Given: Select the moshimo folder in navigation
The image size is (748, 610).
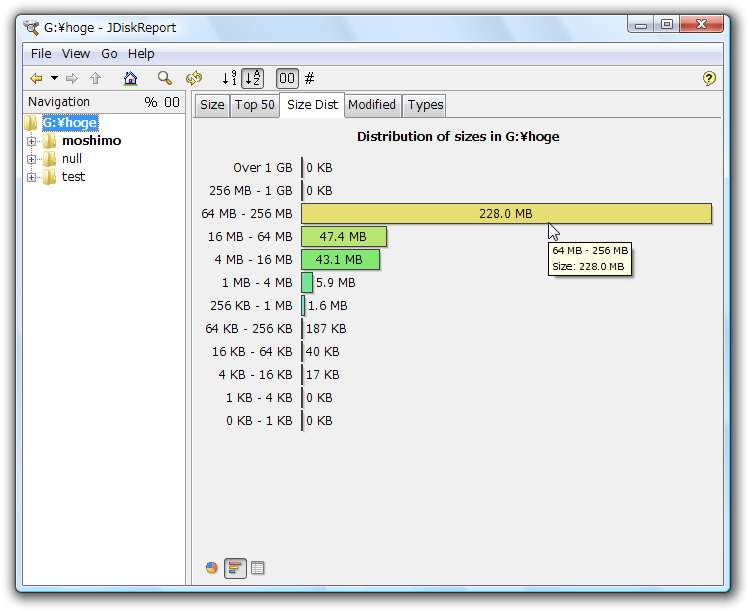Looking at the screenshot, I should coord(91,141).
